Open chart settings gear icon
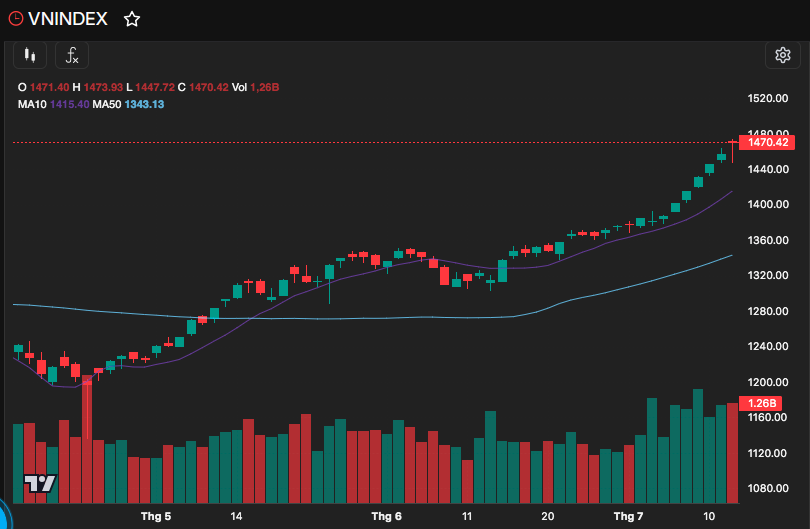This screenshot has height=529, width=810. (x=783, y=55)
